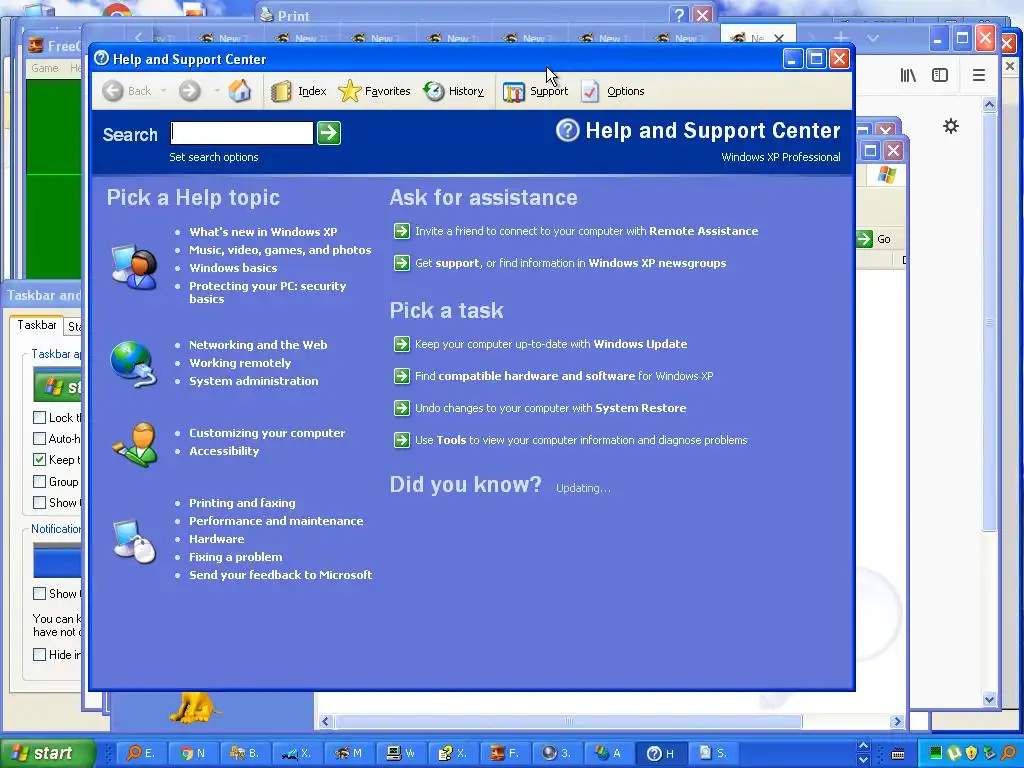Add a new tab with the plus button
The image size is (1024, 768).
(841, 38)
